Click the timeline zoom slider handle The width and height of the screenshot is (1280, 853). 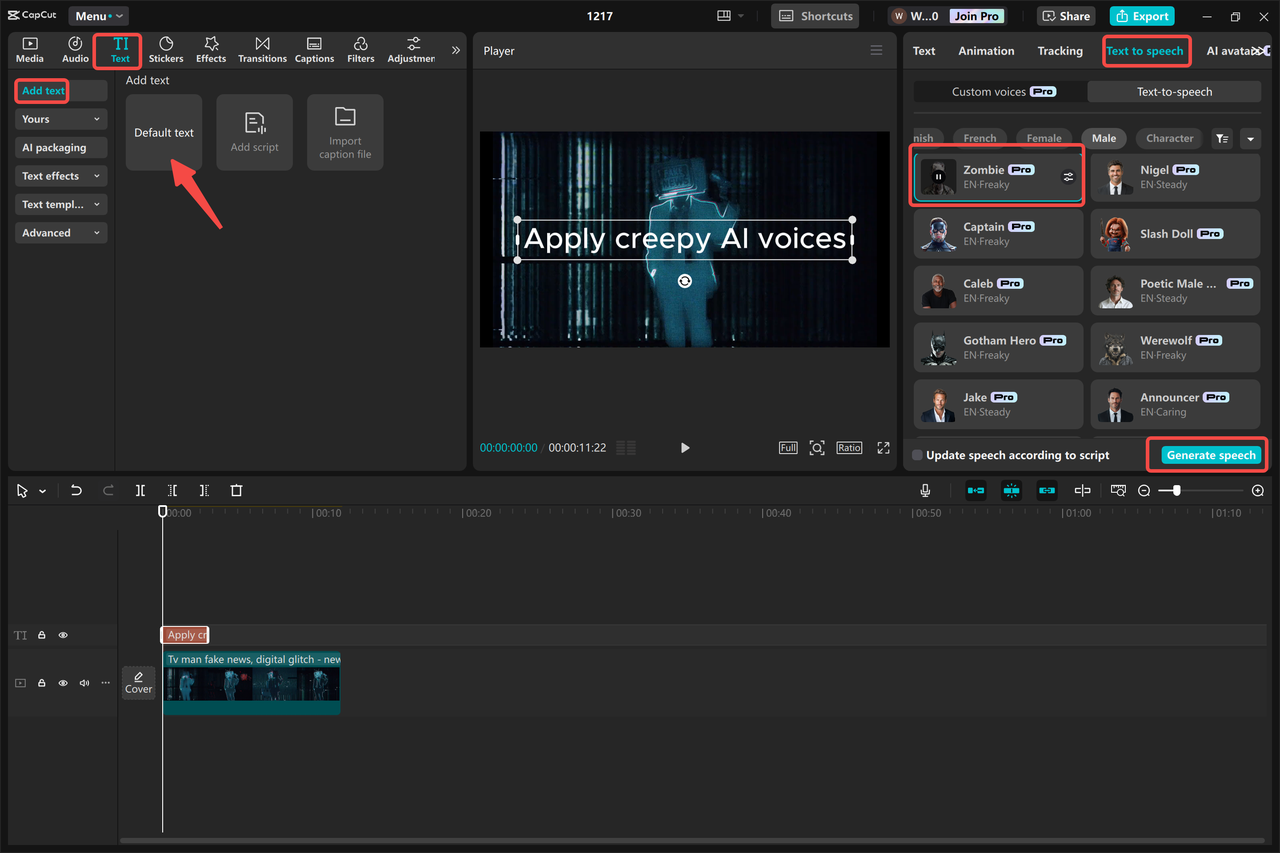click(x=1177, y=491)
